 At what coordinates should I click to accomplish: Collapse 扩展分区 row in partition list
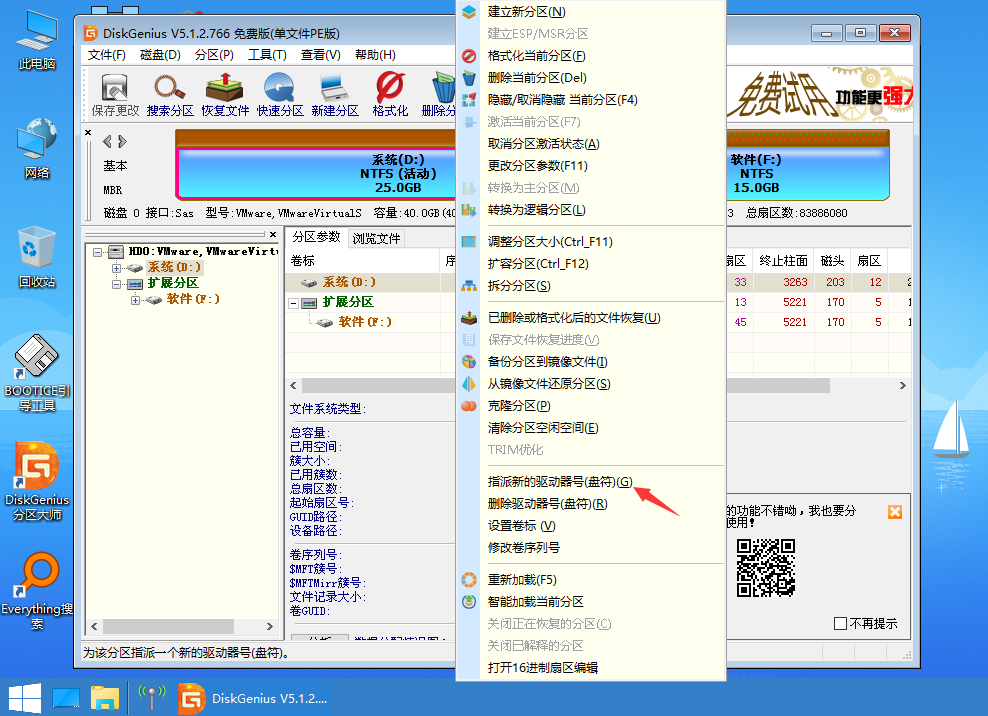point(293,302)
